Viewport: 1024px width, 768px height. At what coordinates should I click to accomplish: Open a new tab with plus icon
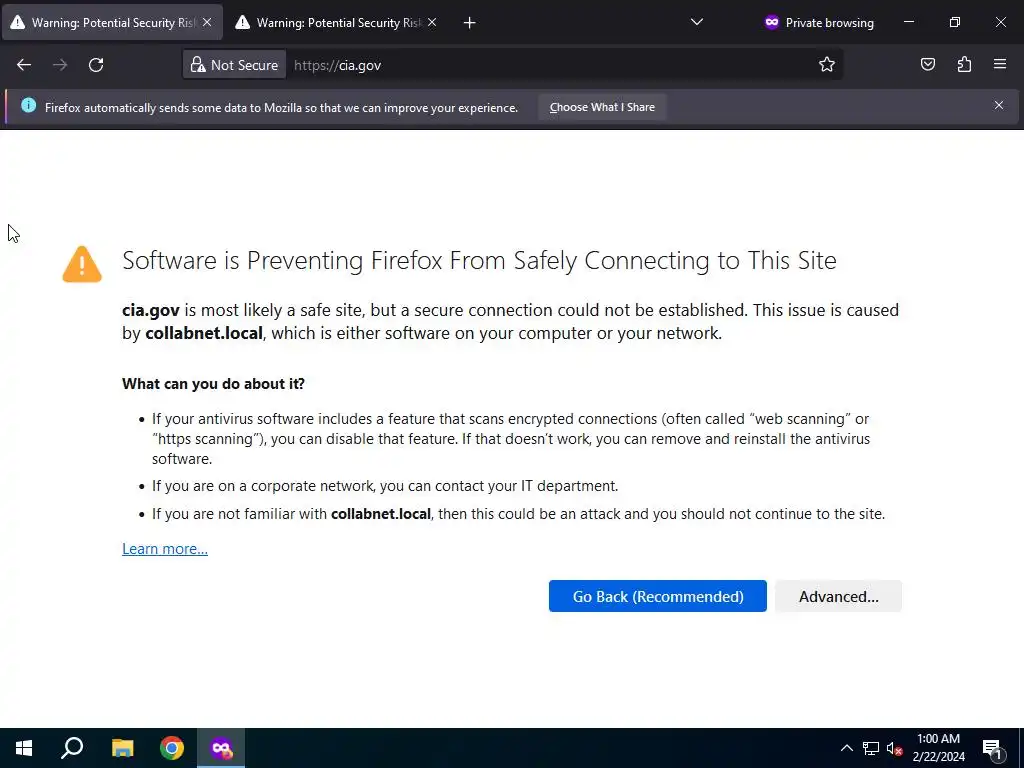click(470, 22)
